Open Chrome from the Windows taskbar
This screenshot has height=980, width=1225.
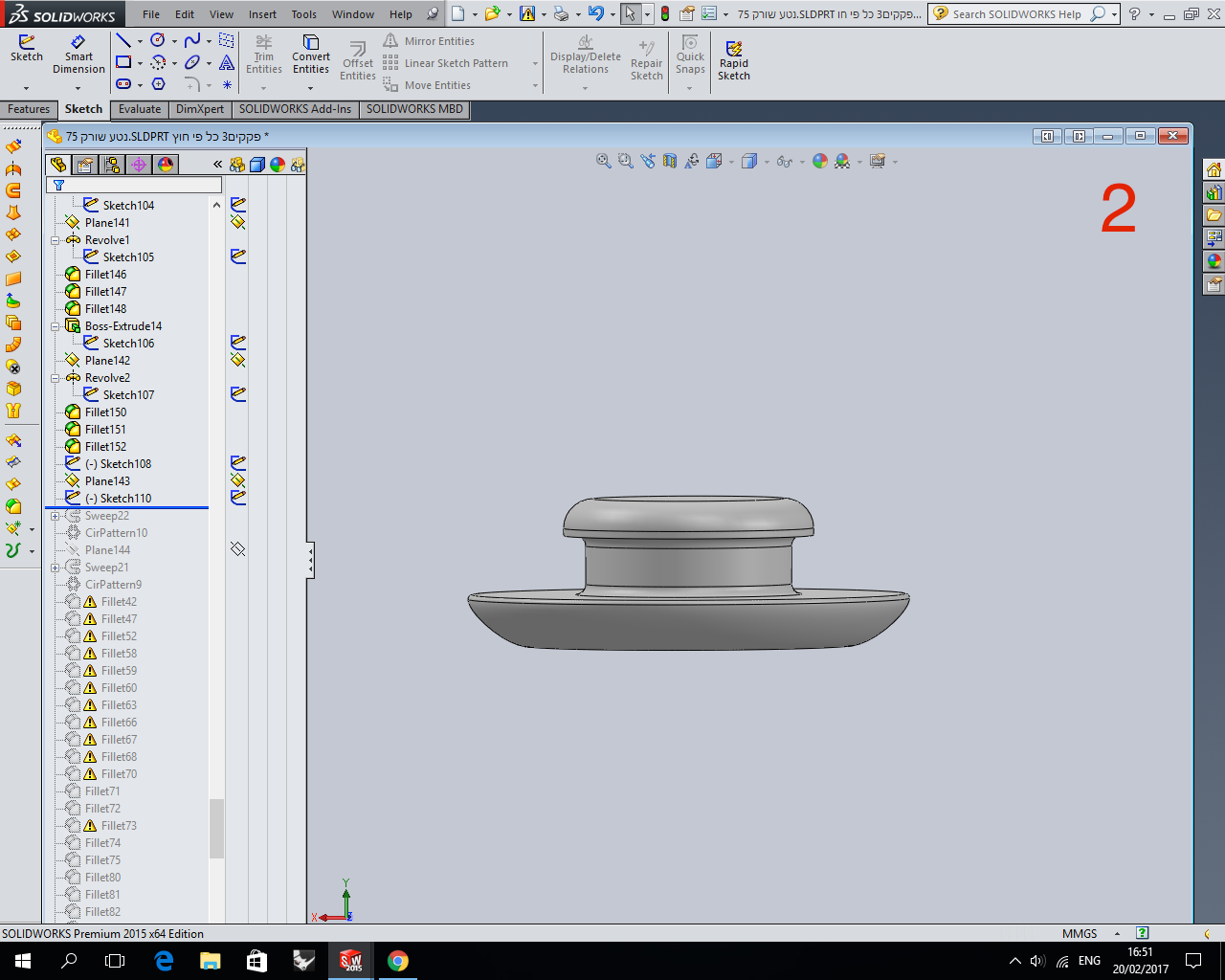pos(398,961)
